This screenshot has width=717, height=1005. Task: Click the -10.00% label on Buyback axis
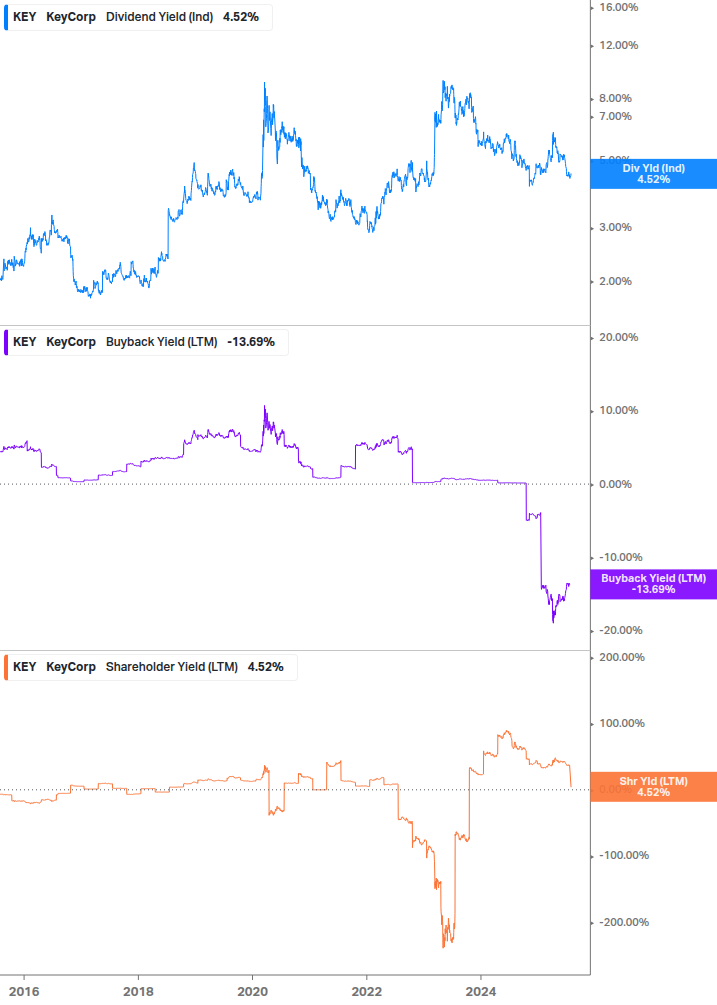(x=620, y=558)
